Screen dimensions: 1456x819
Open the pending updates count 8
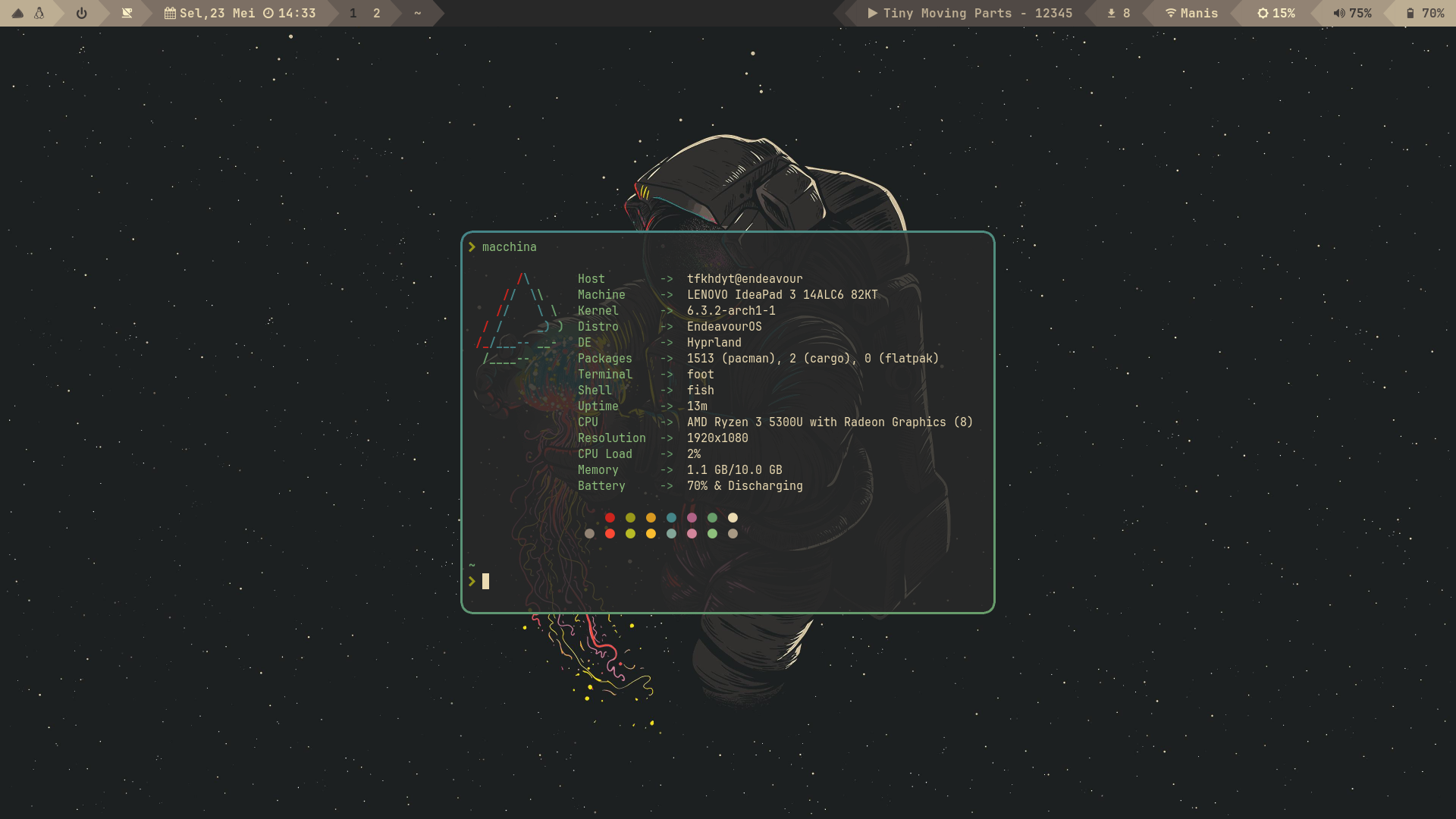[x=1126, y=13]
